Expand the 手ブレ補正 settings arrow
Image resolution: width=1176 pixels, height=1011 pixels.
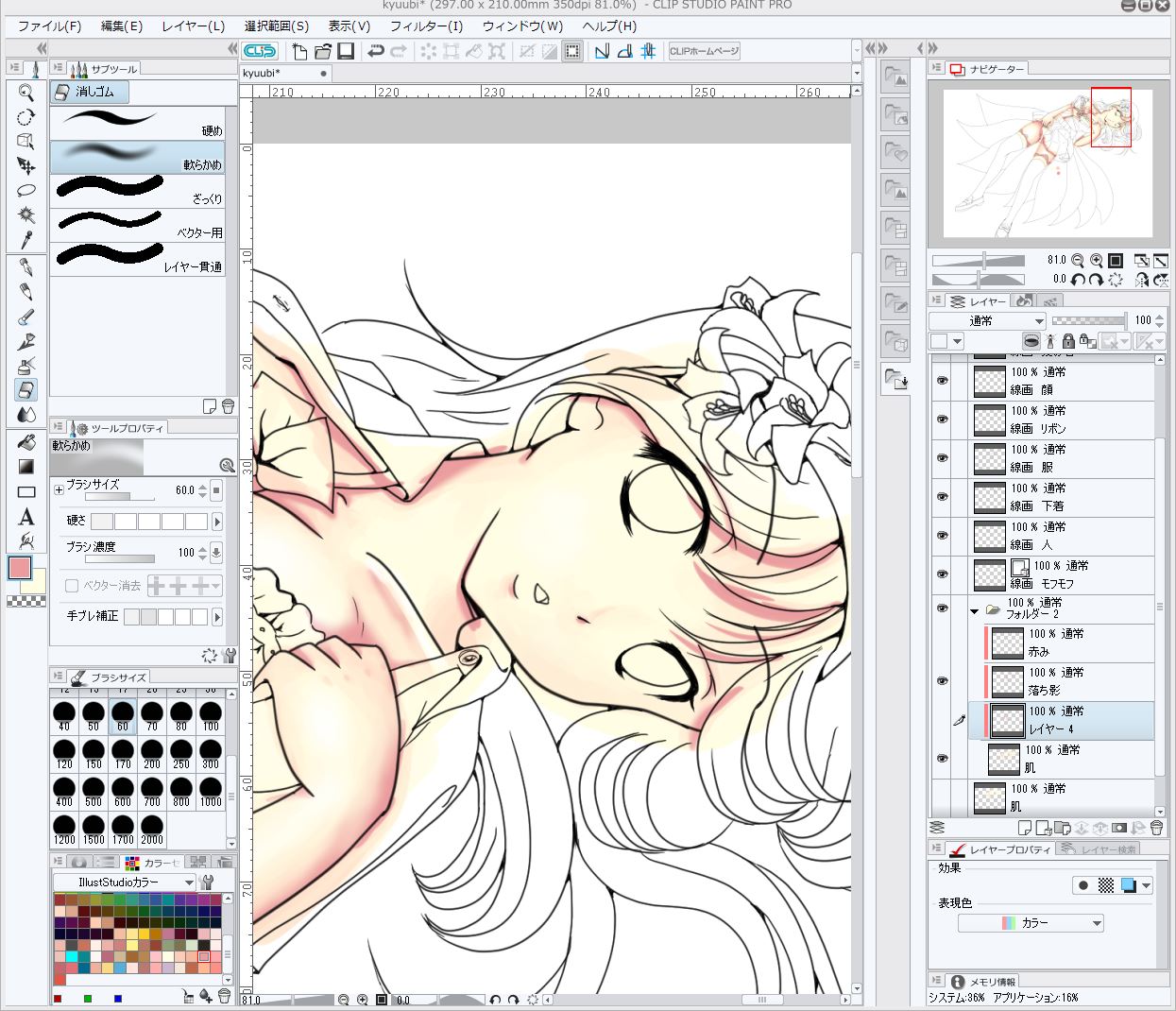tap(218, 617)
